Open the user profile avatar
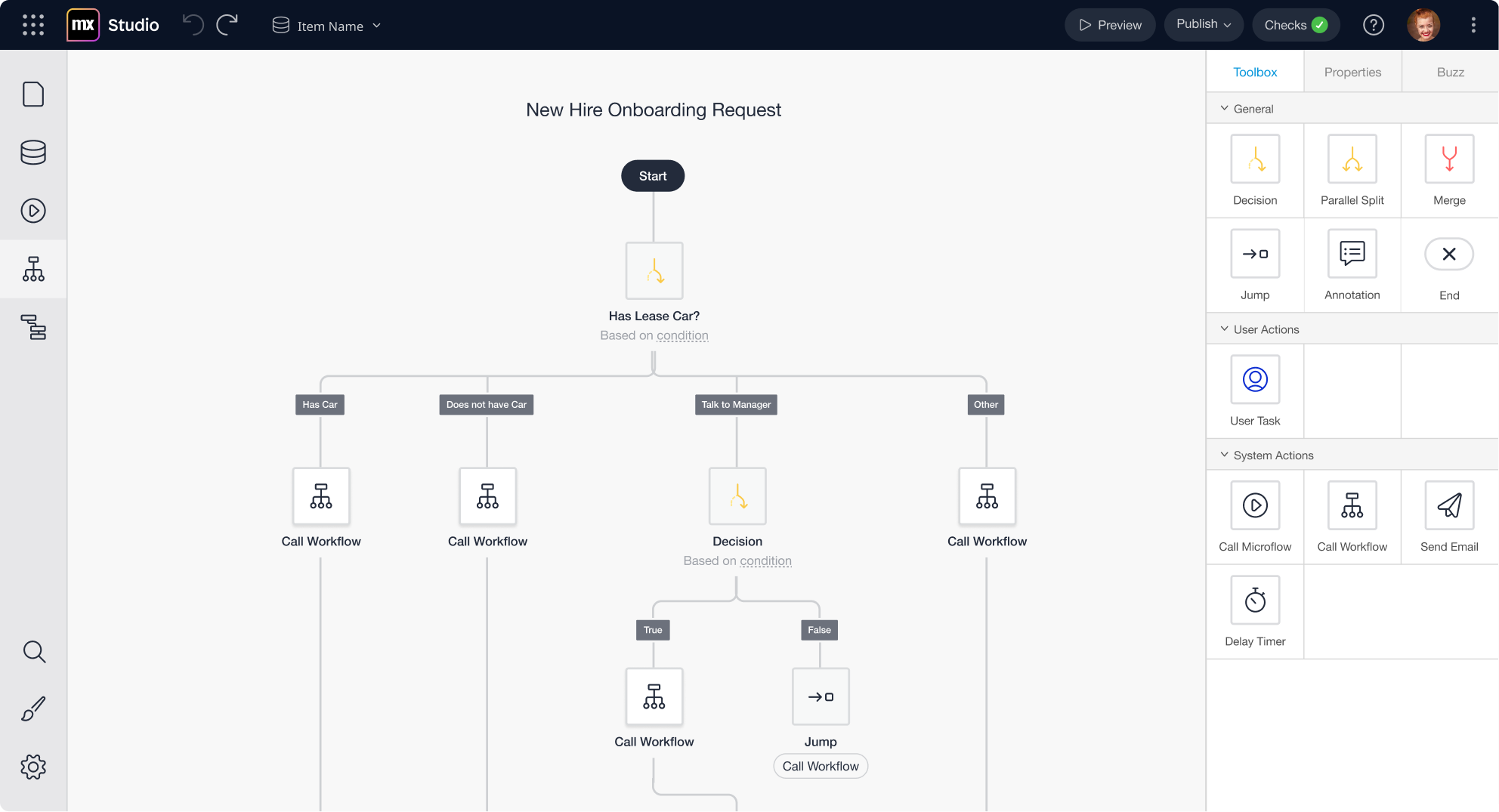1499x812 pixels. point(1423,25)
